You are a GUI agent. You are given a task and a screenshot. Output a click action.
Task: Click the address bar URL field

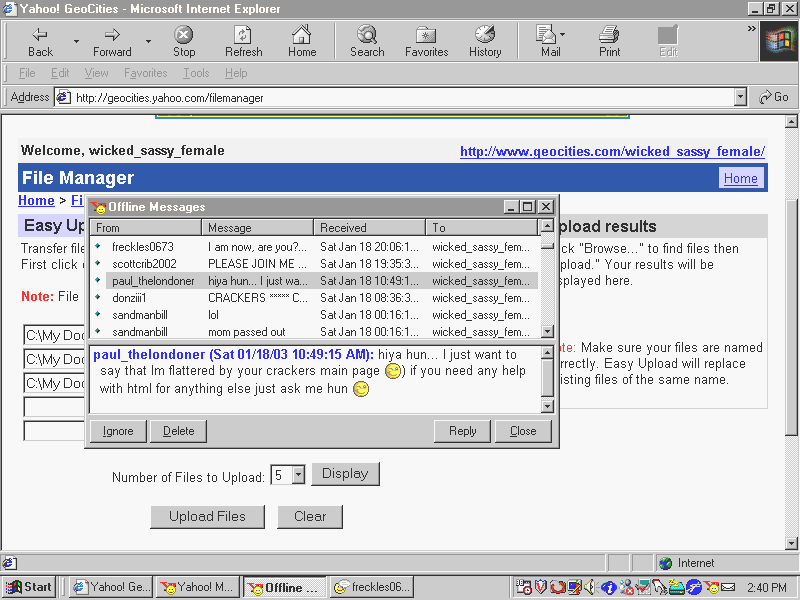tap(403, 97)
